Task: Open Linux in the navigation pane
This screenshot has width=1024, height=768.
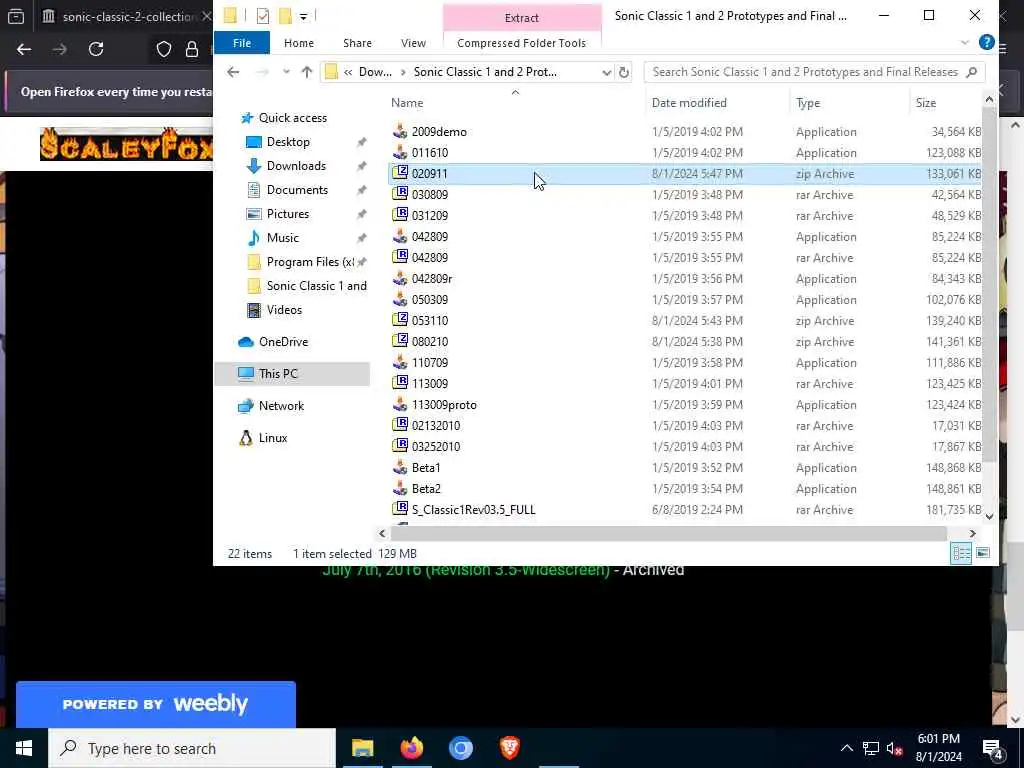Action: coord(272,438)
